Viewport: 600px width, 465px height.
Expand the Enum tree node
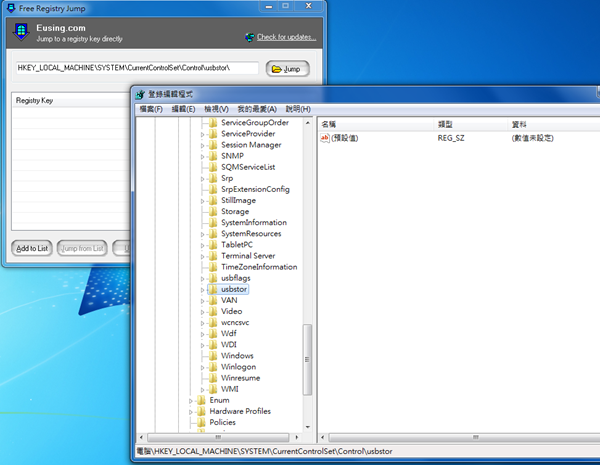point(190,400)
